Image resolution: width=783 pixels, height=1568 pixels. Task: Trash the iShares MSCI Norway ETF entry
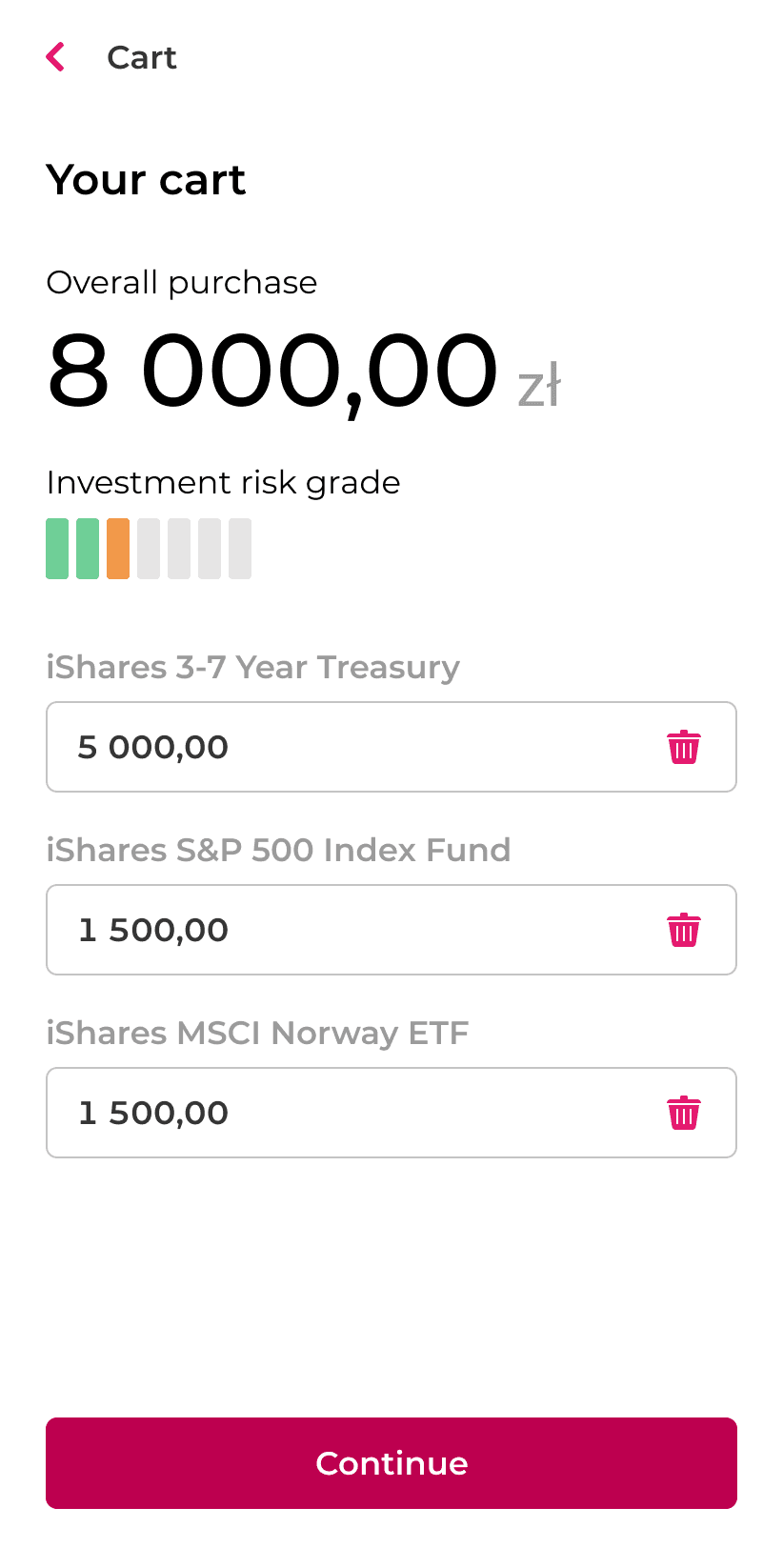[x=683, y=1114]
